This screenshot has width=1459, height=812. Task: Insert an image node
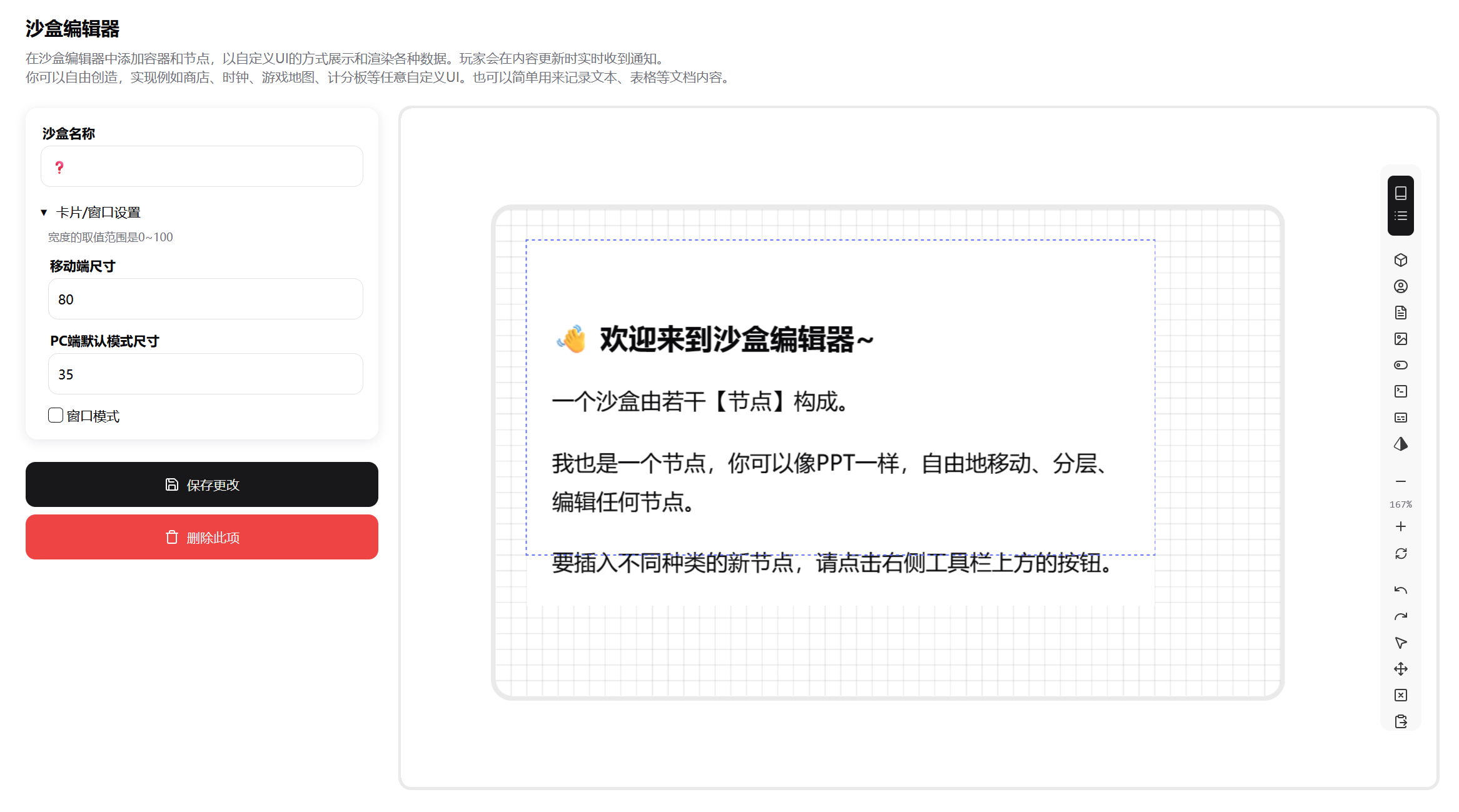[x=1400, y=339]
